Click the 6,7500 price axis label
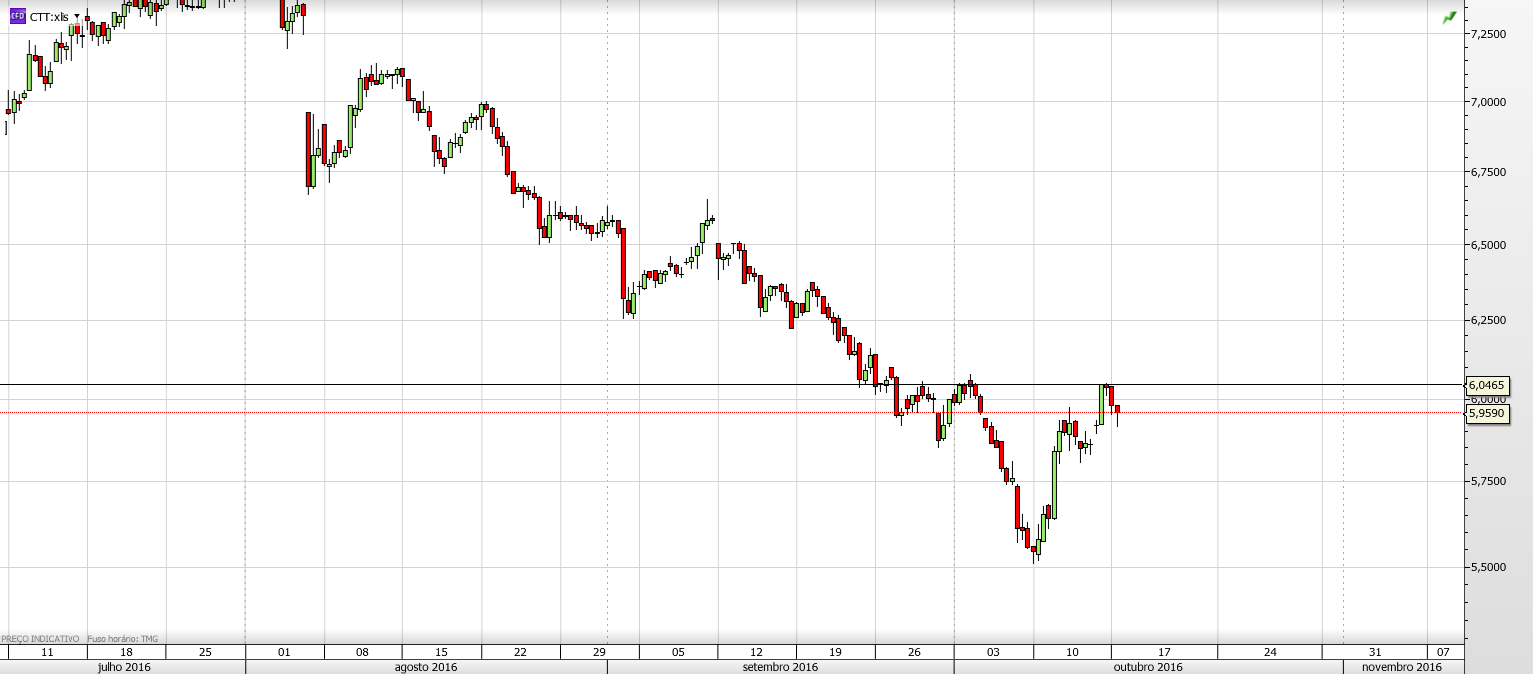 (x=1488, y=172)
